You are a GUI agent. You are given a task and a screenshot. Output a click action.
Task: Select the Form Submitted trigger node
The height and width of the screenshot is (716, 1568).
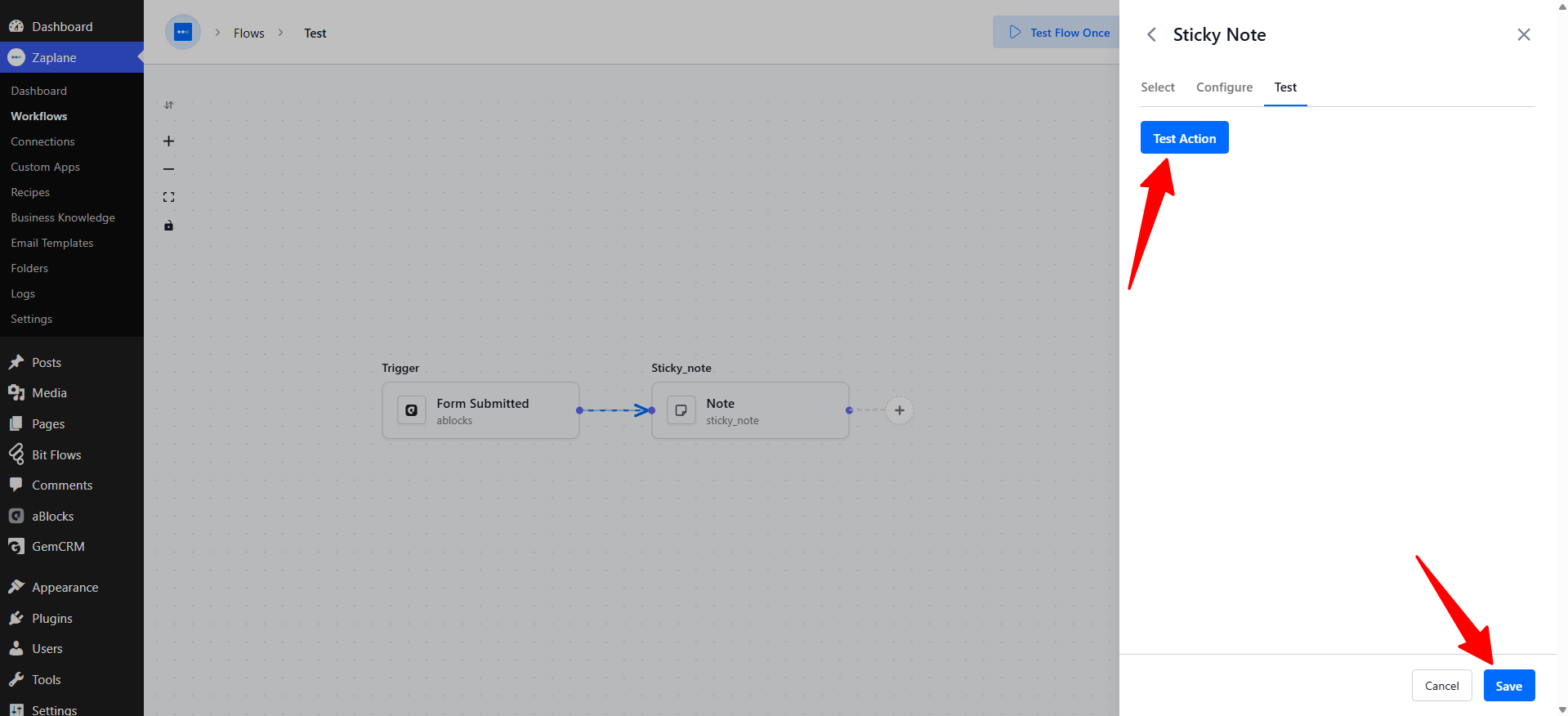click(x=480, y=410)
